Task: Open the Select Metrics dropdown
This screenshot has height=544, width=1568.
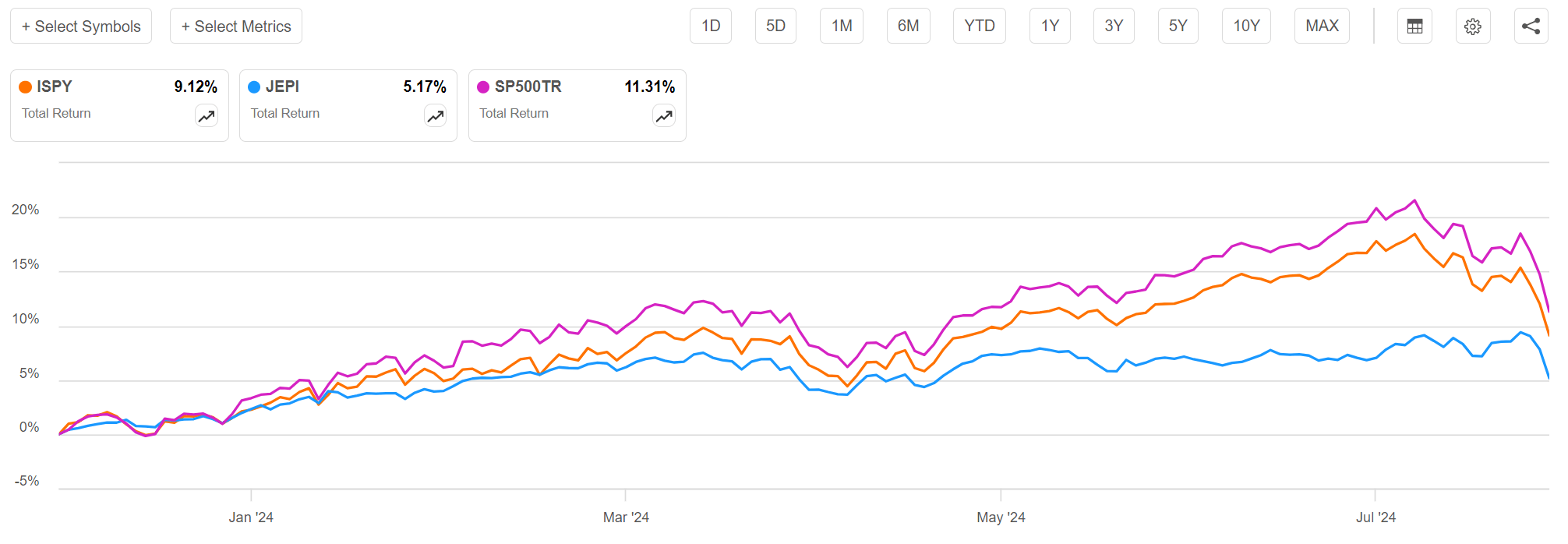Action: tap(236, 26)
